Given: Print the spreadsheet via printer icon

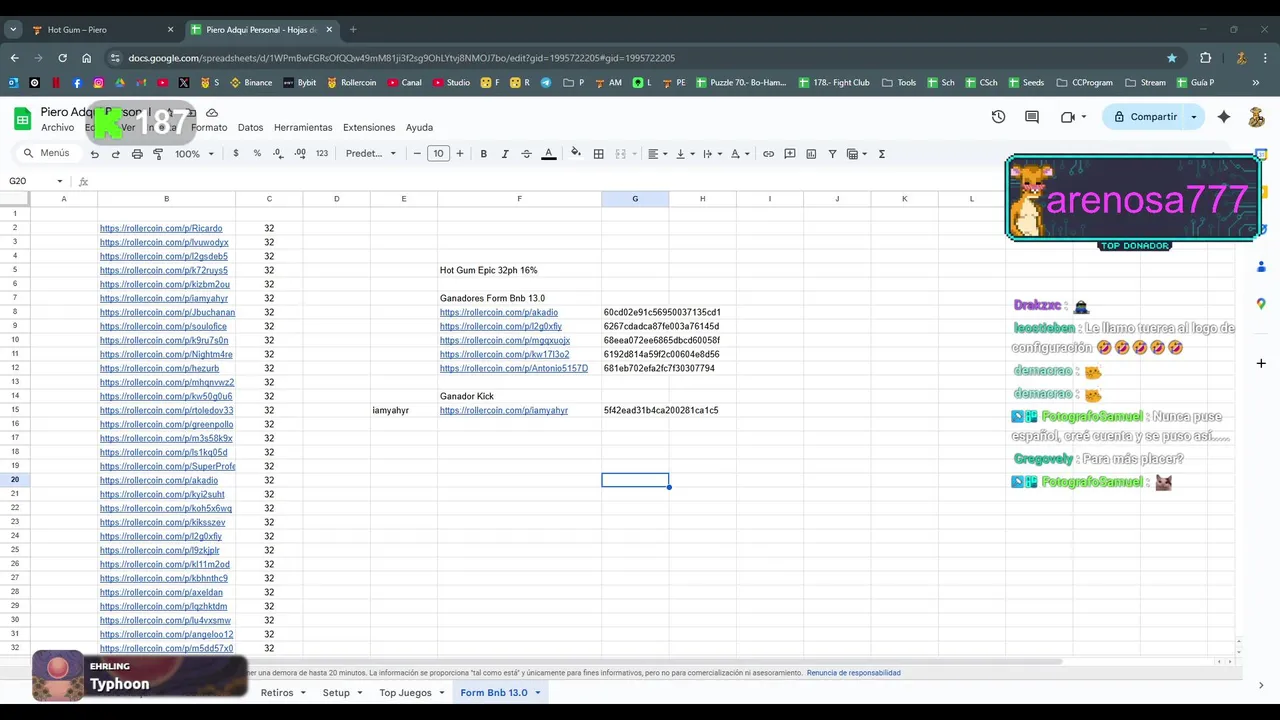Looking at the screenshot, I should click(x=137, y=154).
